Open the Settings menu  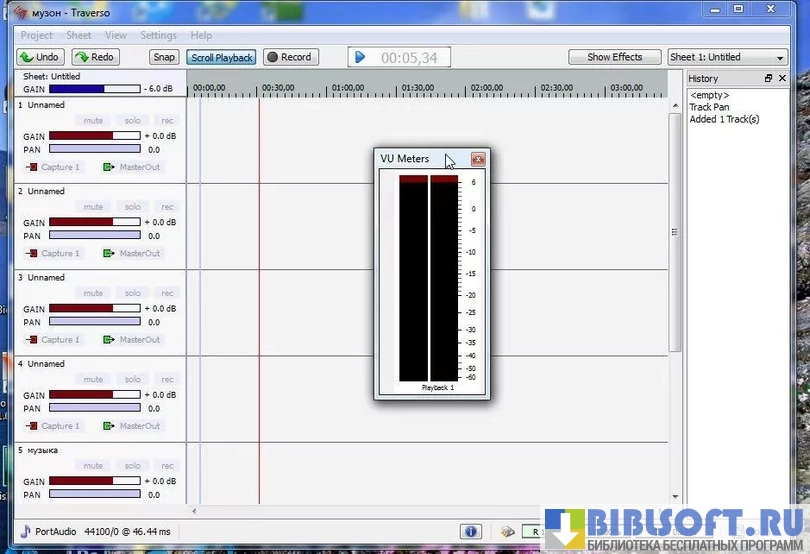(158, 35)
